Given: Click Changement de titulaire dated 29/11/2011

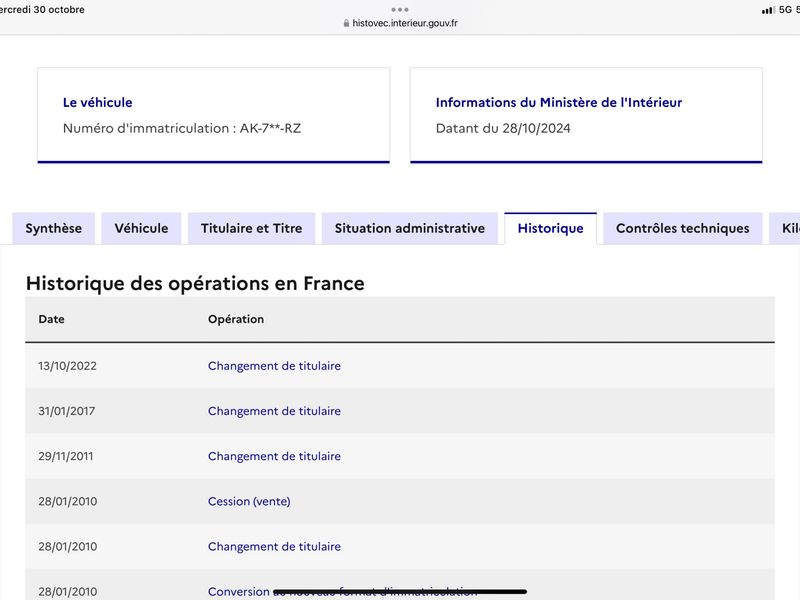Looking at the screenshot, I should pos(274,456).
